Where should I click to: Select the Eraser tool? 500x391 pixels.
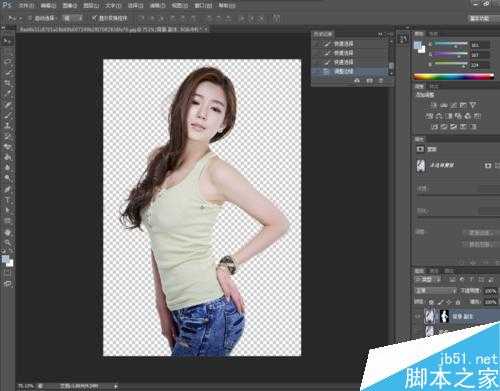7,147
